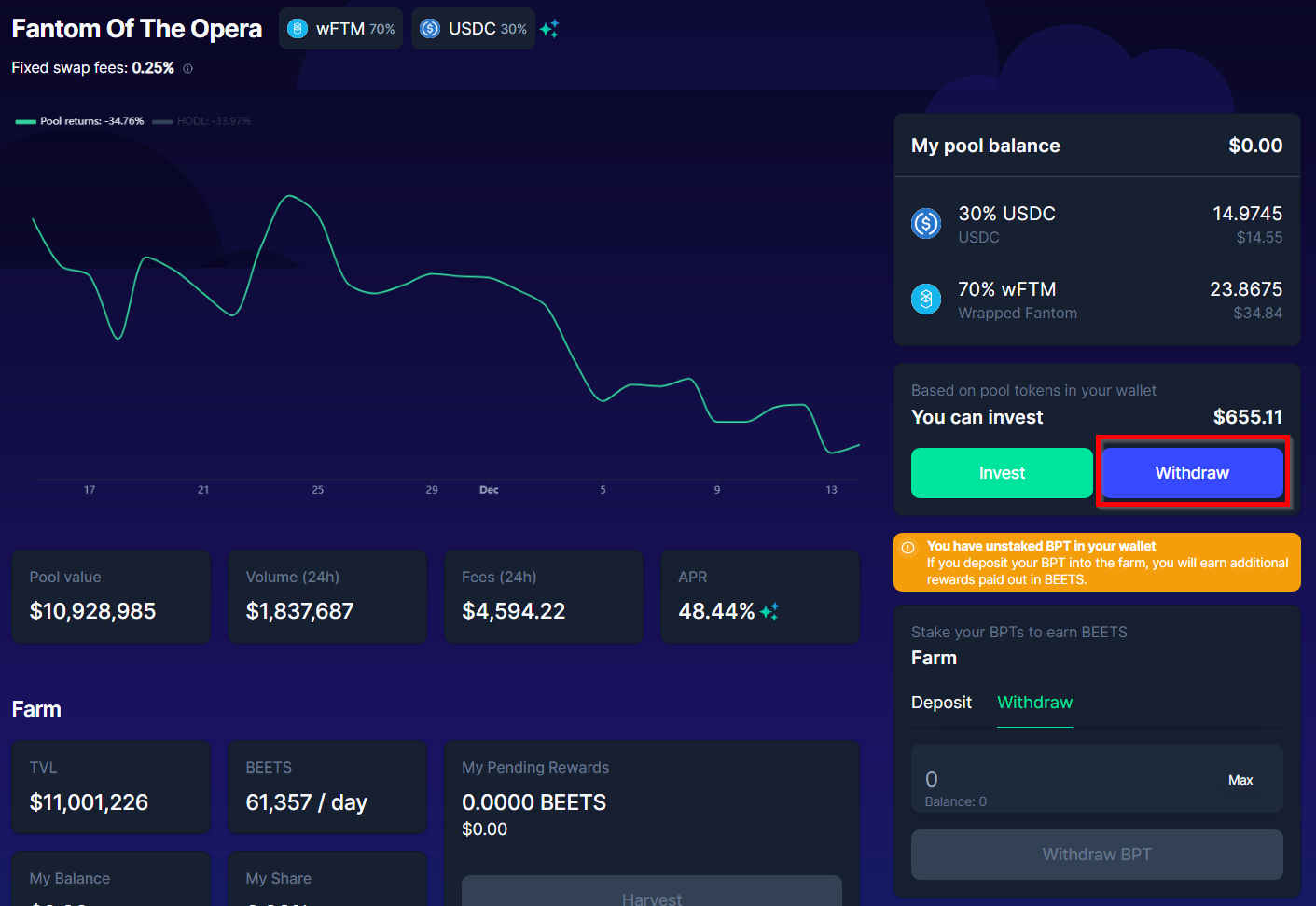Click the You can invest $655.11 amount

(x=1248, y=417)
